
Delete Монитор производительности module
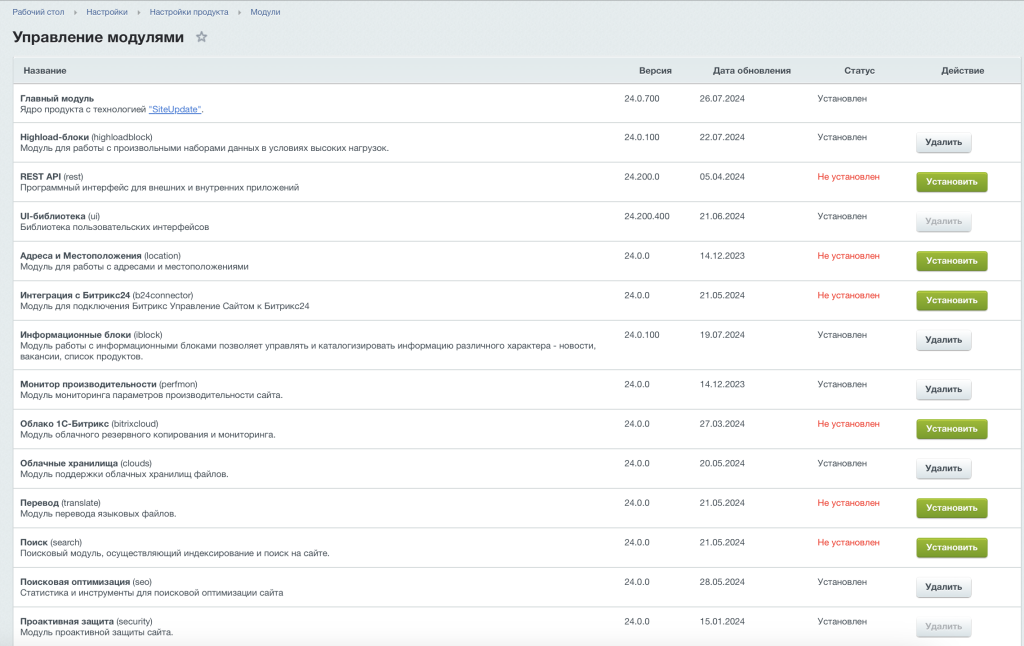point(944,389)
